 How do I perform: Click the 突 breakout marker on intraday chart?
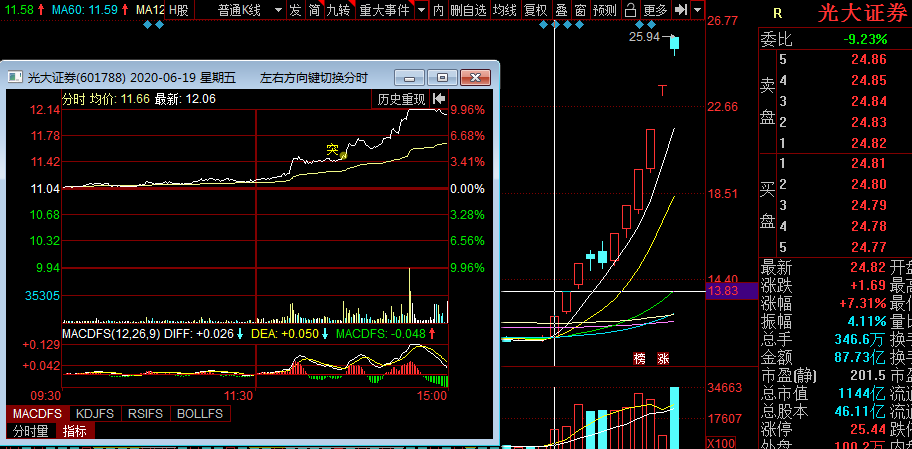(333, 149)
